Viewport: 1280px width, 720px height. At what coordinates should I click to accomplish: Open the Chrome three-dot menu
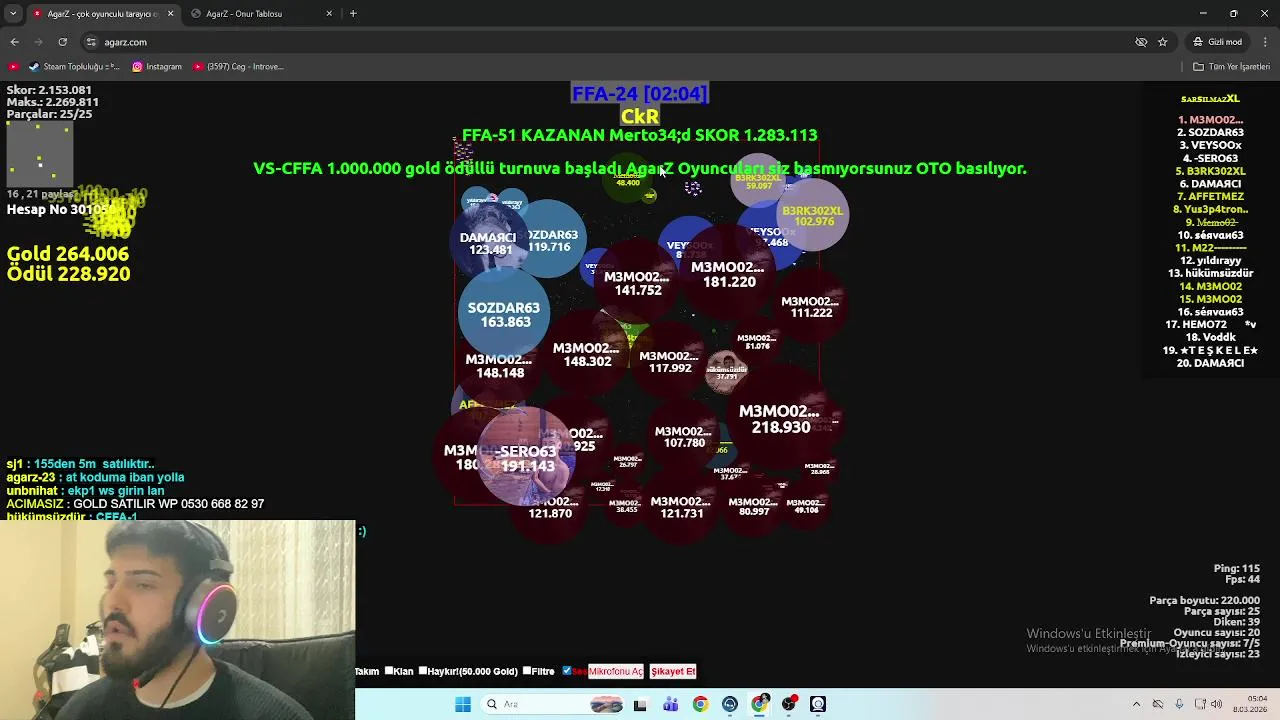[1266, 42]
